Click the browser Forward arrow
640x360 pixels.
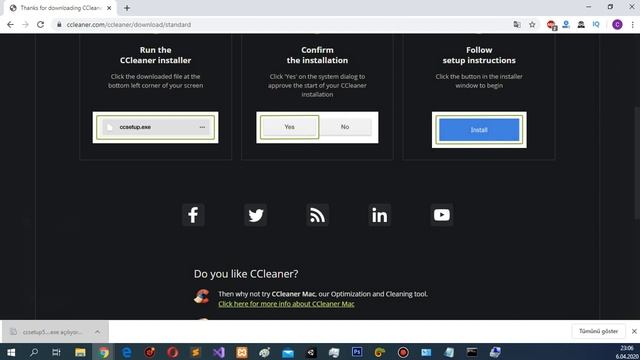click(x=25, y=24)
